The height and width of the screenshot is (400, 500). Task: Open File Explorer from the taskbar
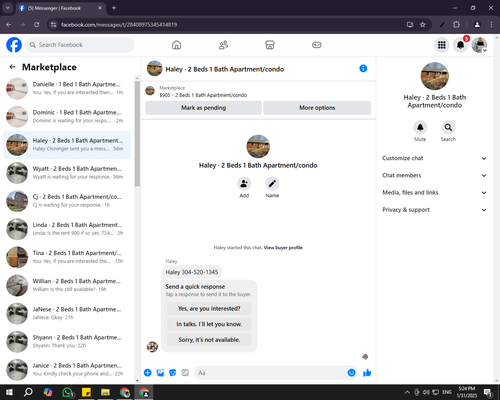tap(105, 392)
